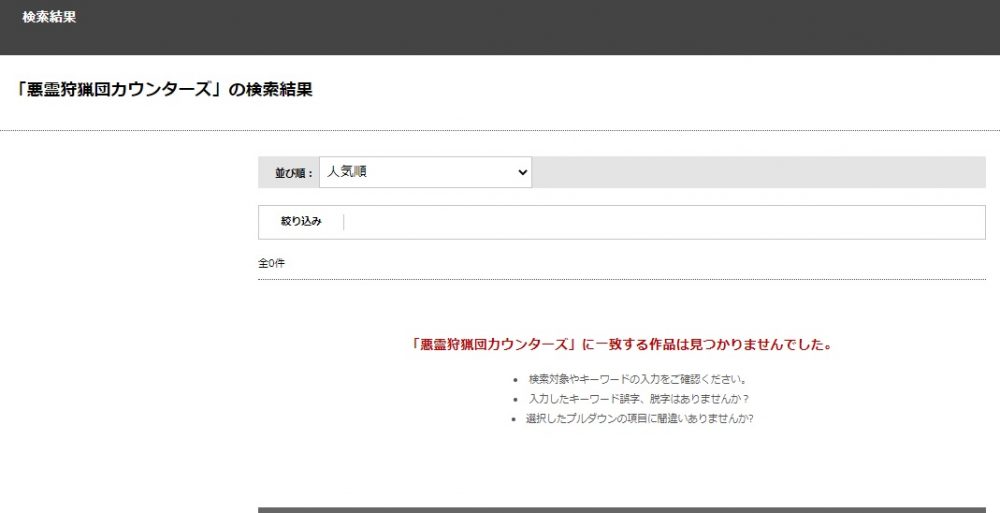Click the empty filter field beside 絞り込み
Viewport: 1000px width, 513px height.
tap(663, 222)
